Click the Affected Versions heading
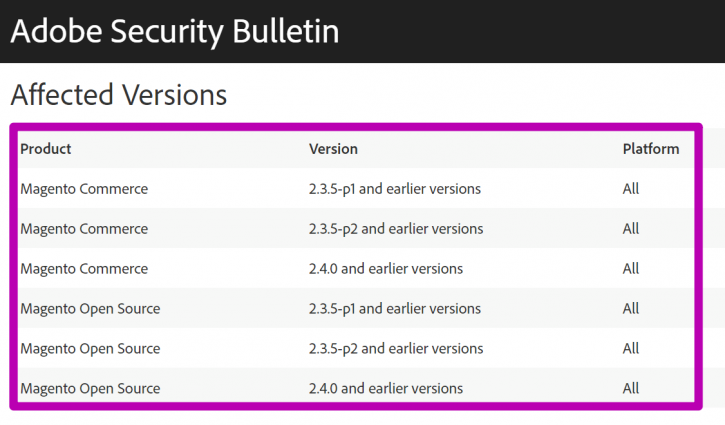Image resolution: width=725 pixels, height=425 pixels. tap(119, 95)
